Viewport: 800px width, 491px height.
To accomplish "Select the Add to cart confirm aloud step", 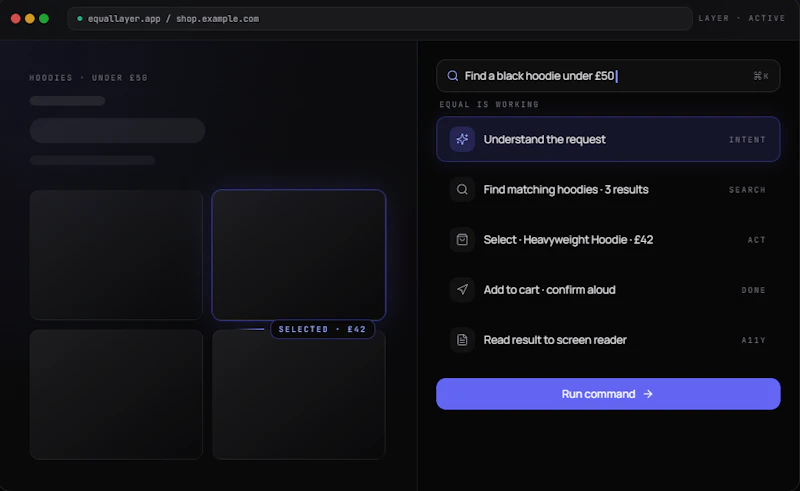I will point(608,289).
